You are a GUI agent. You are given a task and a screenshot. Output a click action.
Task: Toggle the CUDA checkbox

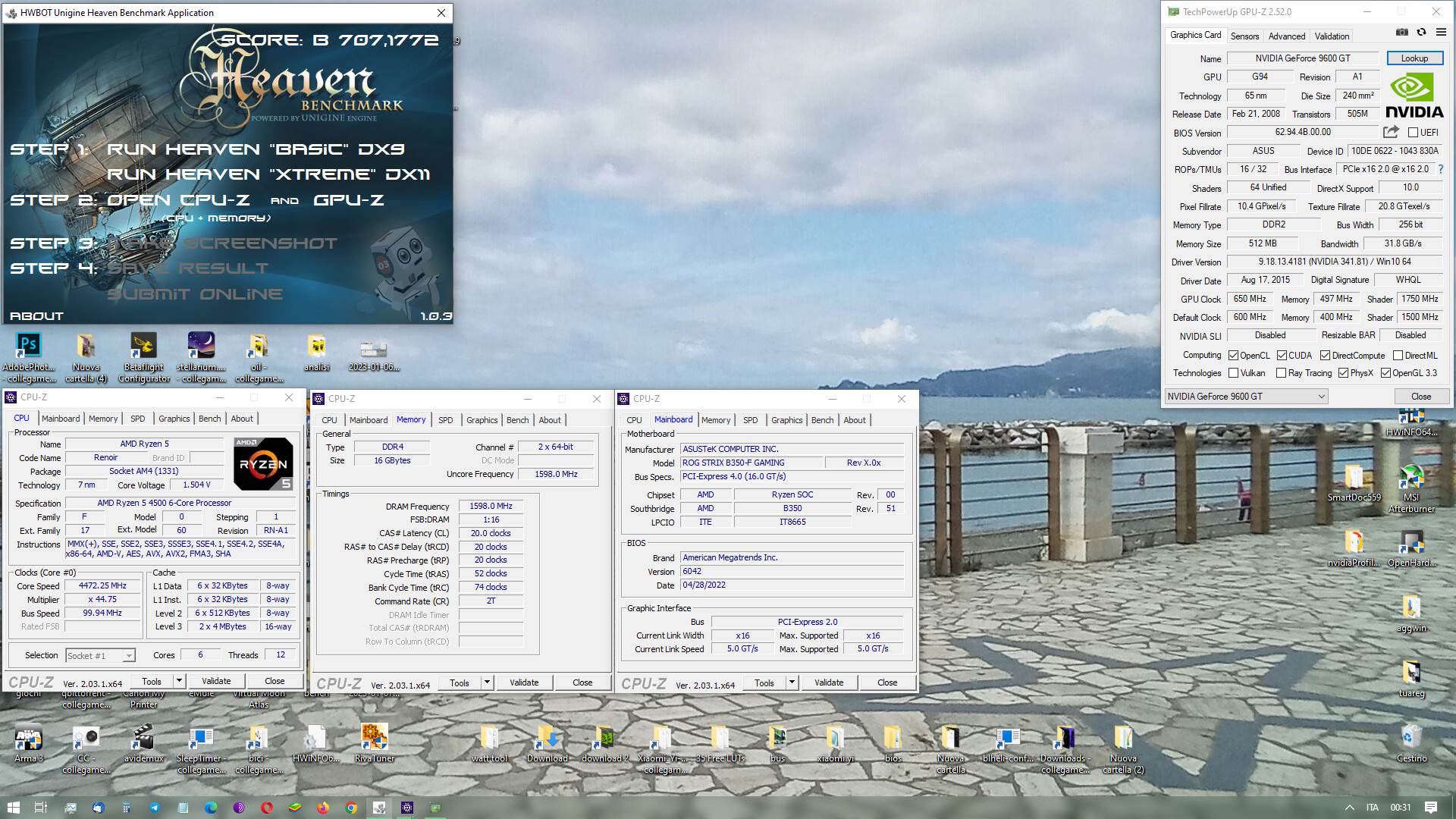(1282, 355)
